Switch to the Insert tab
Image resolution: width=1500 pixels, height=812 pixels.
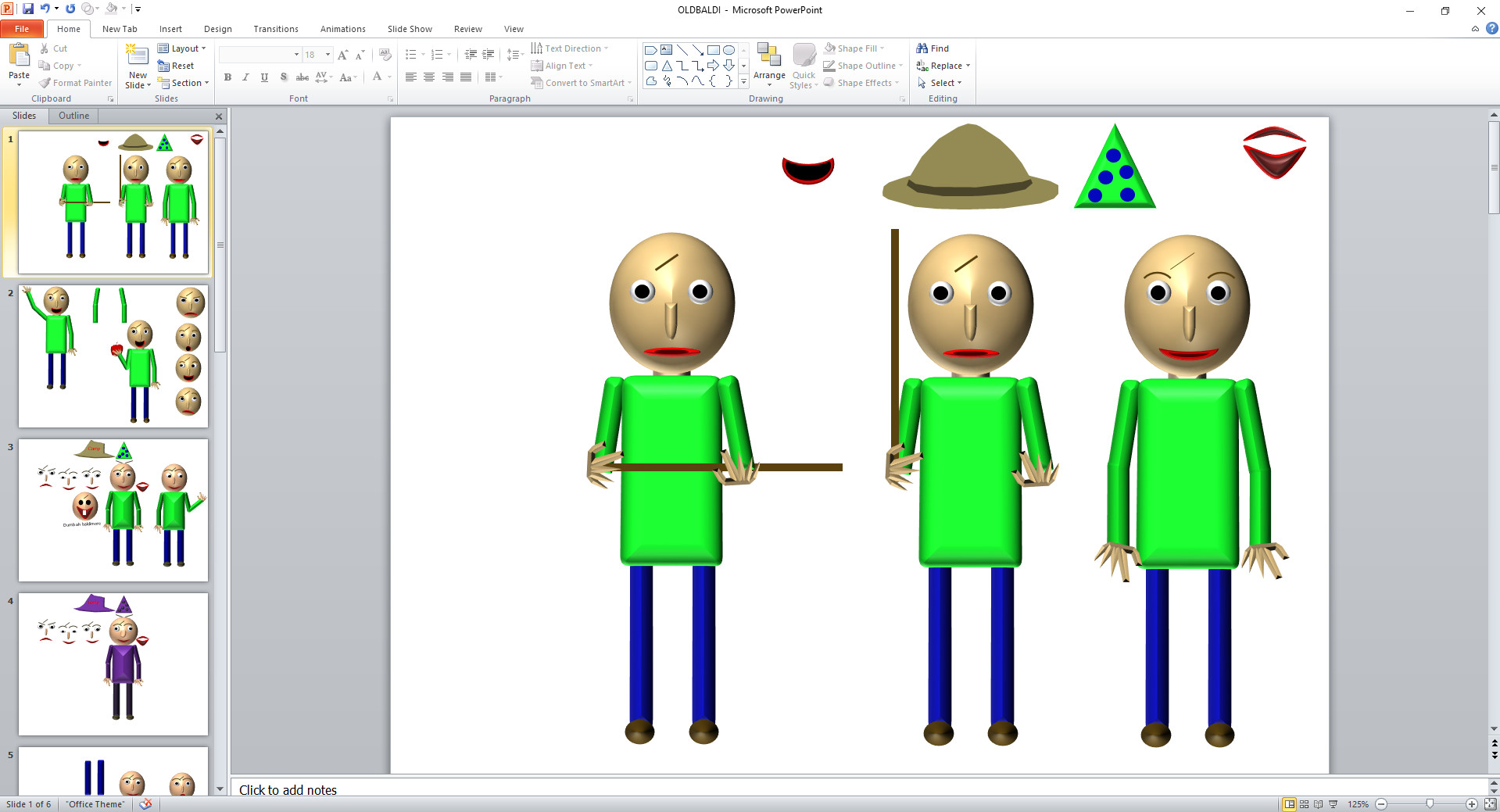pos(170,29)
